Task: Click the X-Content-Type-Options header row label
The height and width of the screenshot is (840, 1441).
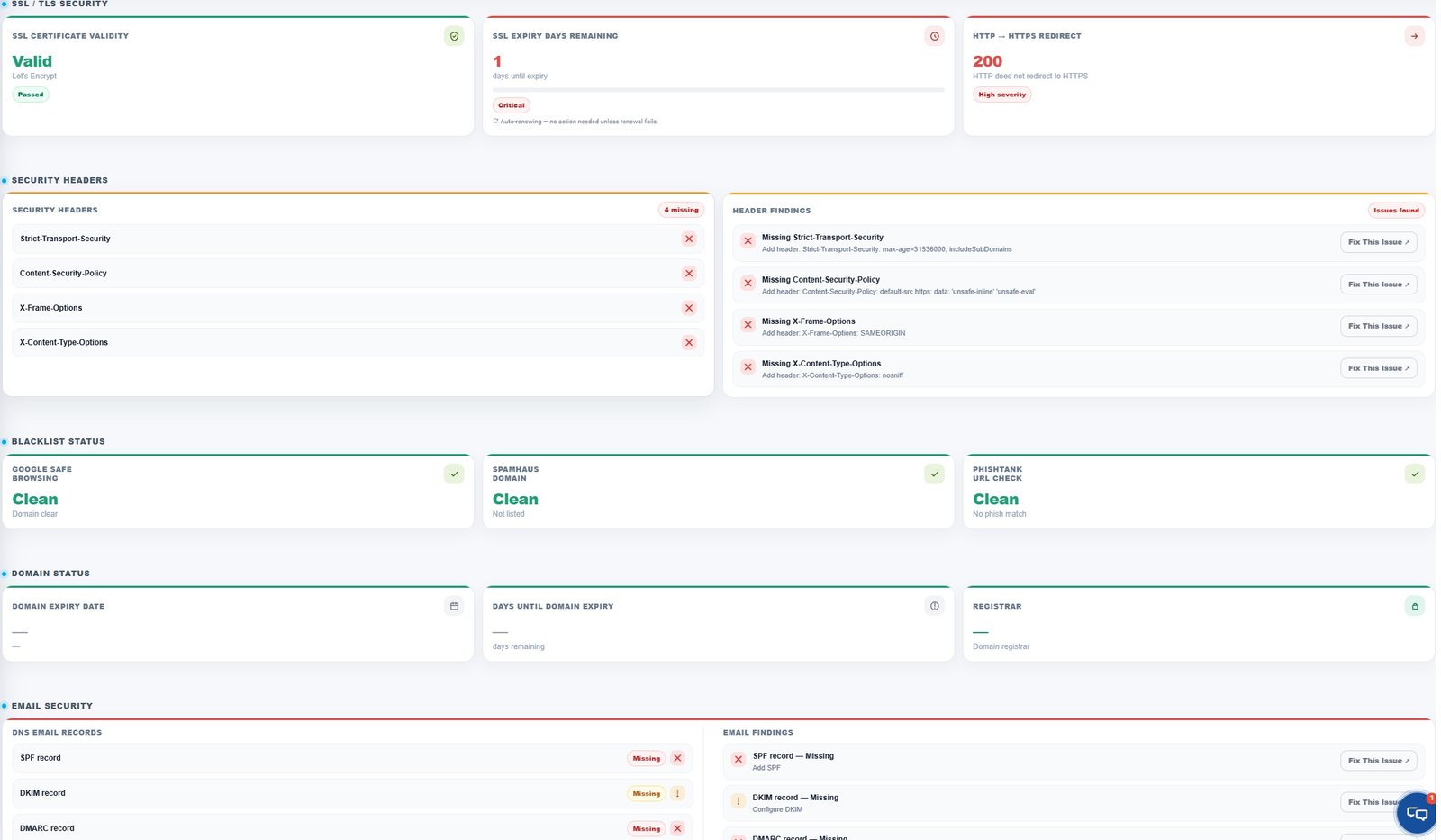Action: 64,342
